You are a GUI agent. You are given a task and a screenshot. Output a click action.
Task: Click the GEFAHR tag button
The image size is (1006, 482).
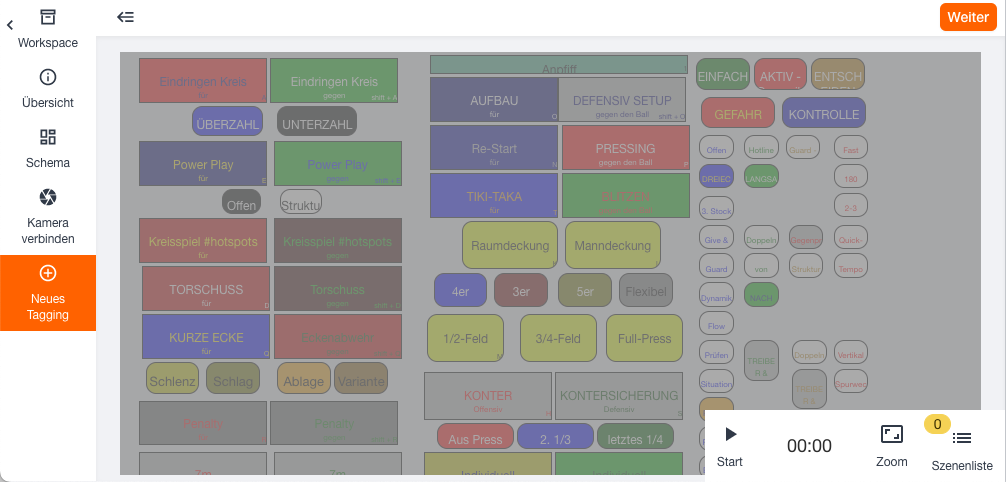click(738, 113)
